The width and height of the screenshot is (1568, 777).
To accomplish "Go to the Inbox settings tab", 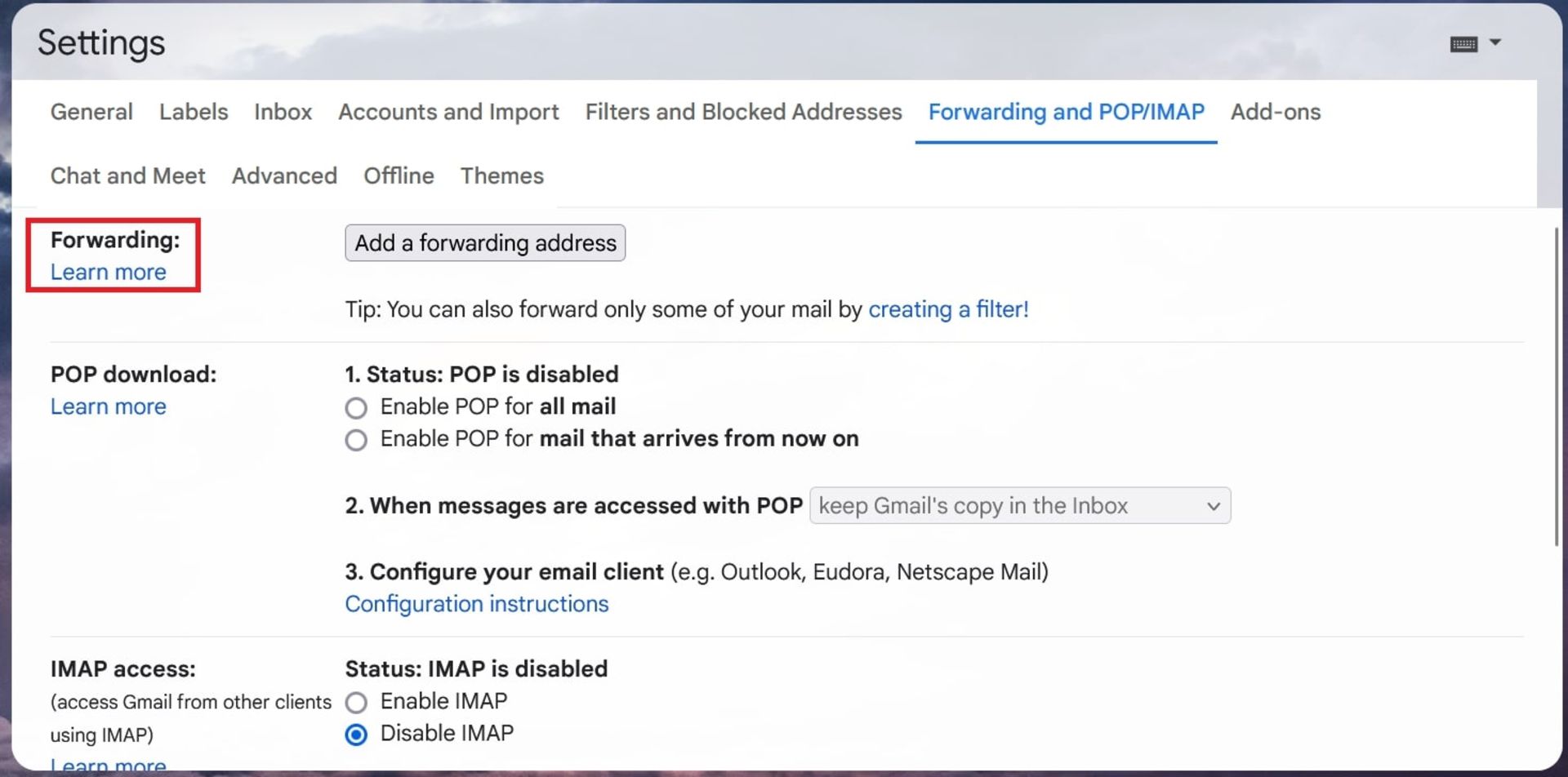I will 283,112.
